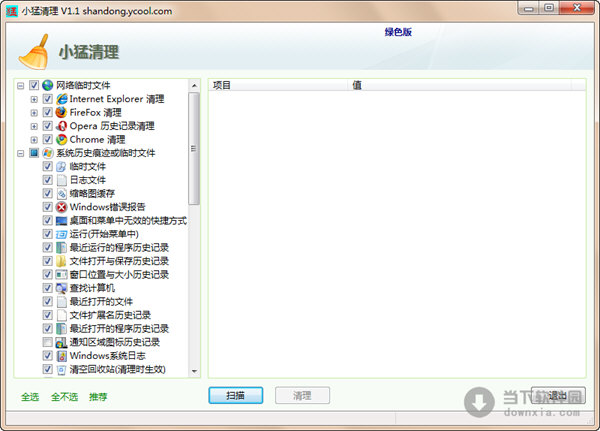600x431 pixels.
Task: Expand the Internet Explorer 清理 node
Action: pos(34,100)
